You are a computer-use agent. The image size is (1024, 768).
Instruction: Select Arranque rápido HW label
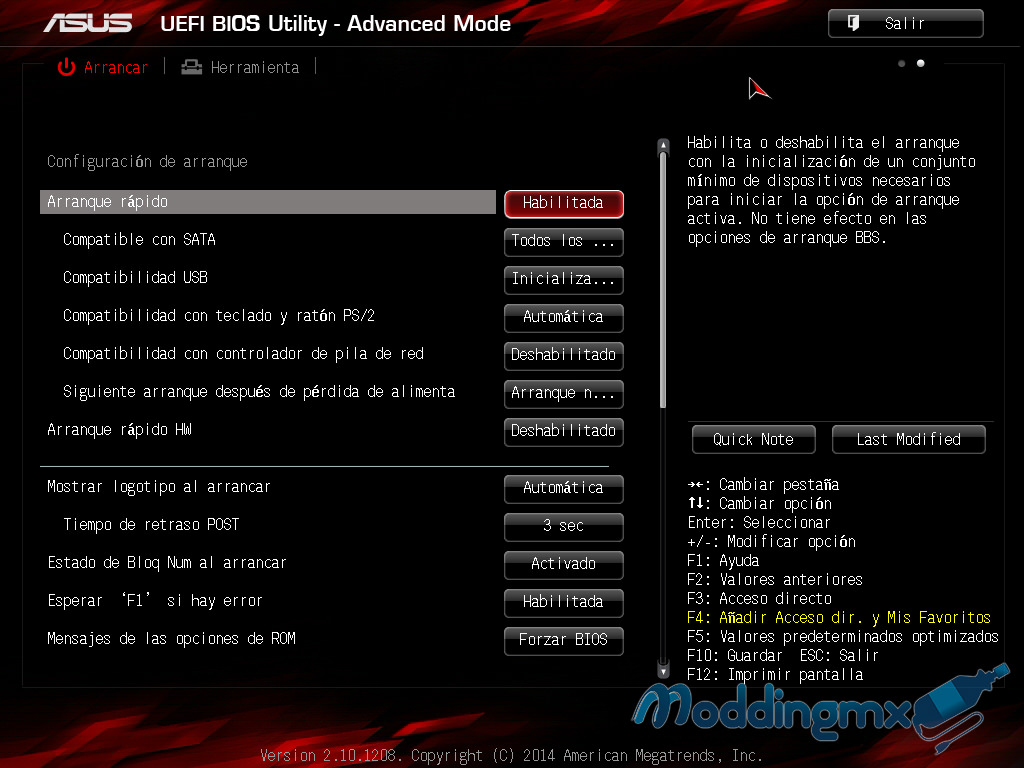click(x=120, y=429)
